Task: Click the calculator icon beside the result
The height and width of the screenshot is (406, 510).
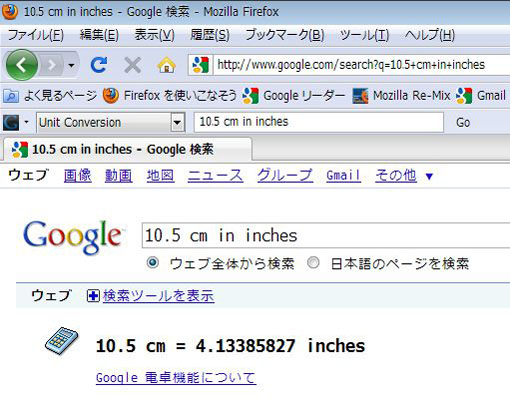Action: pyautogui.click(x=62, y=341)
